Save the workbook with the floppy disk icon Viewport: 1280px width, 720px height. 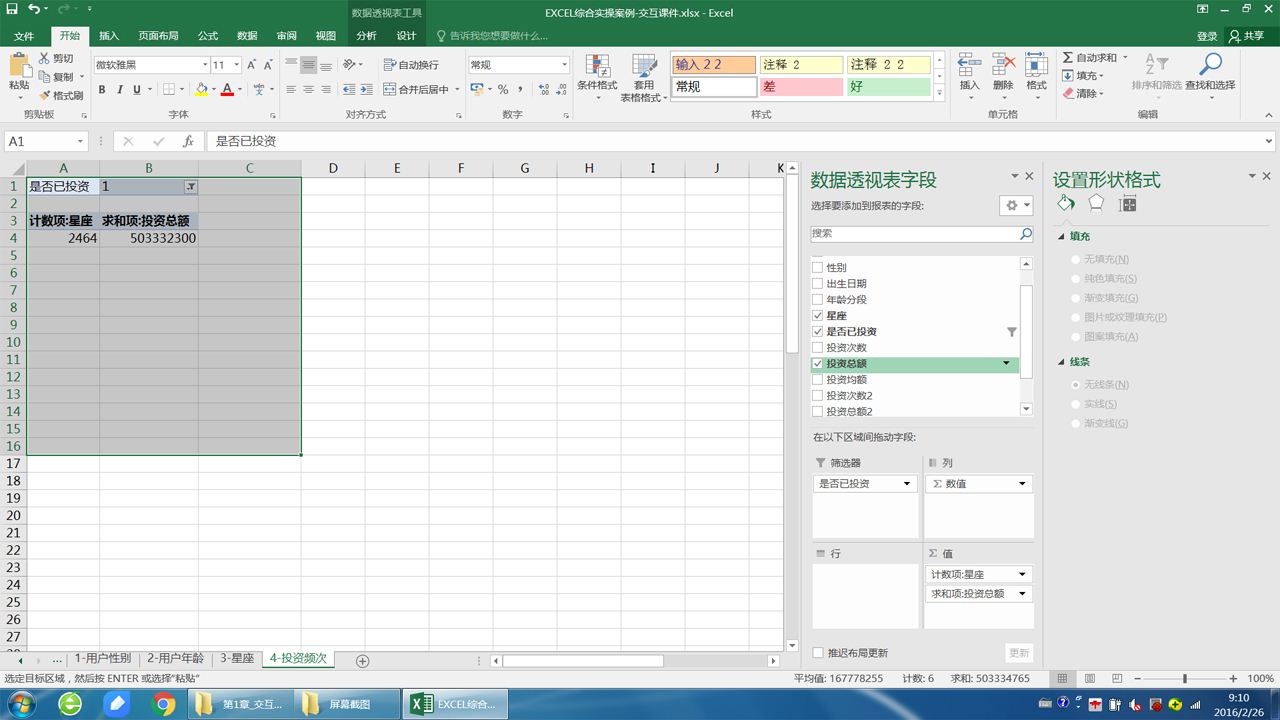click(12, 9)
